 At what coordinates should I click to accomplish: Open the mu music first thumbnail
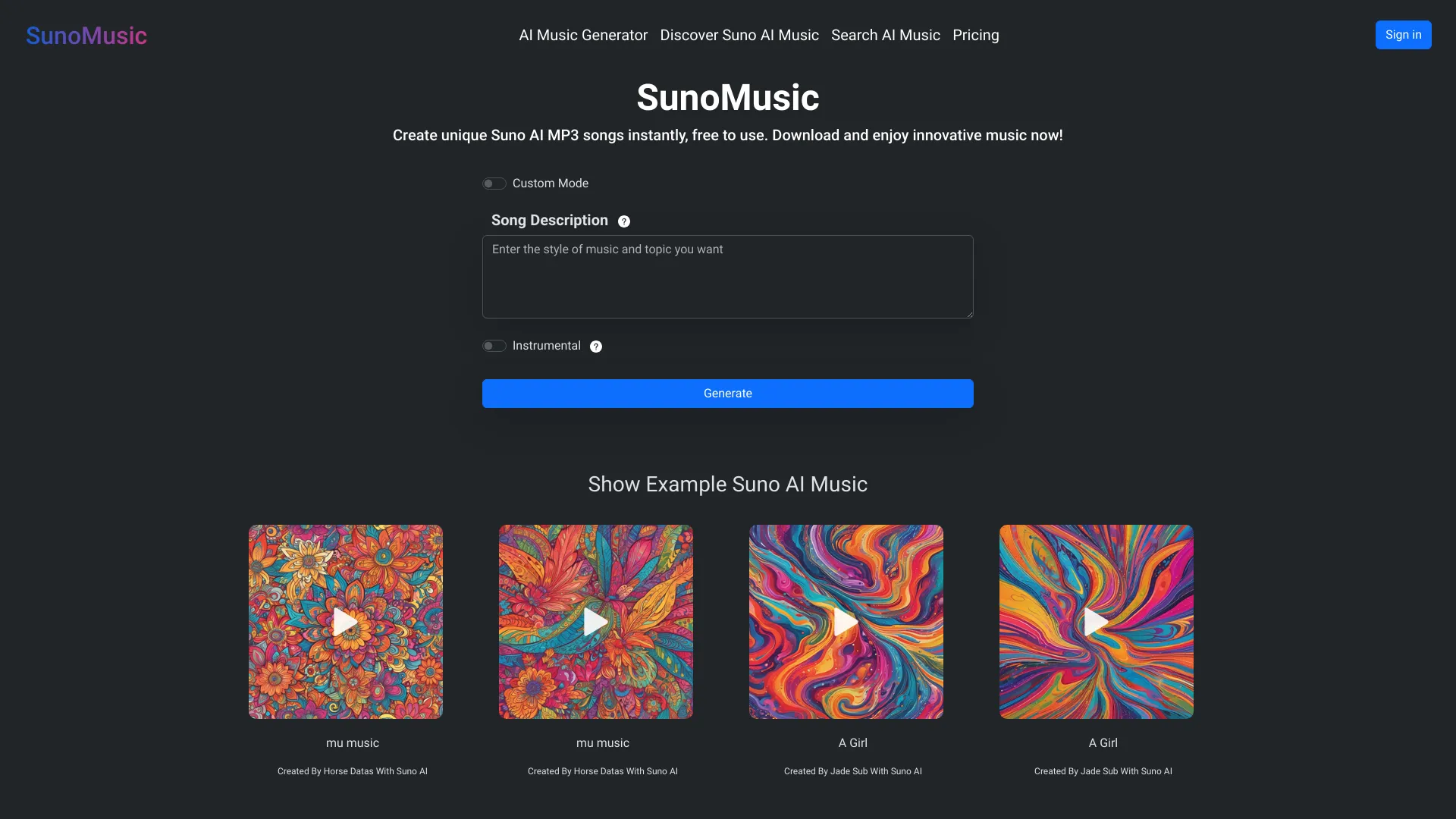pos(346,622)
